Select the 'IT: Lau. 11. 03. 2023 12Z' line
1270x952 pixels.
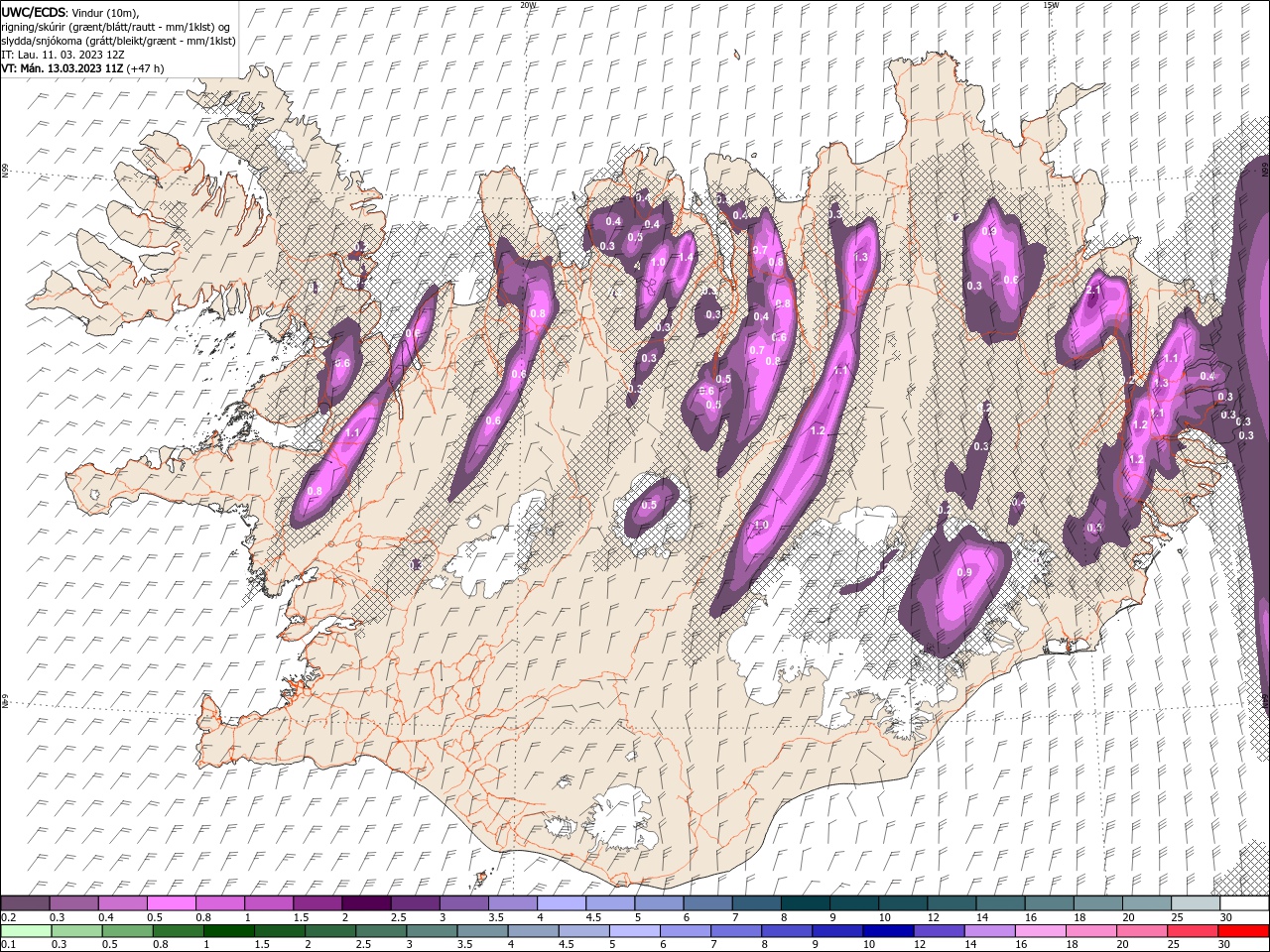pyautogui.click(x=61, y=55)
